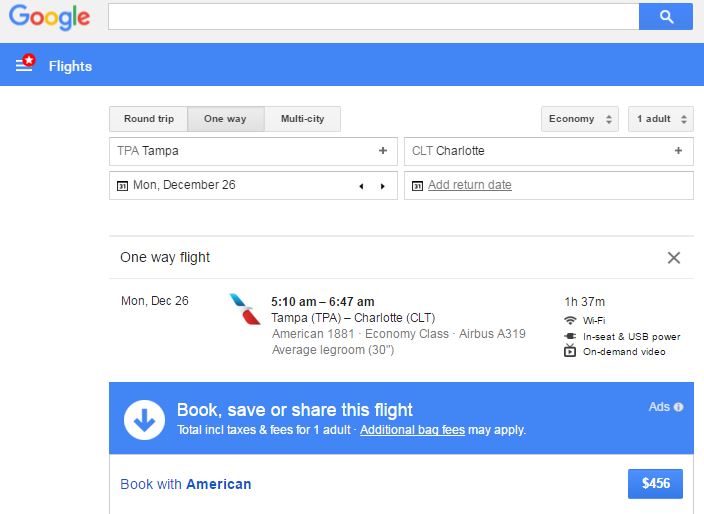Open the 1 adult passengers dropdown
This screenshot has height=514, width=704.
(661, 119)
